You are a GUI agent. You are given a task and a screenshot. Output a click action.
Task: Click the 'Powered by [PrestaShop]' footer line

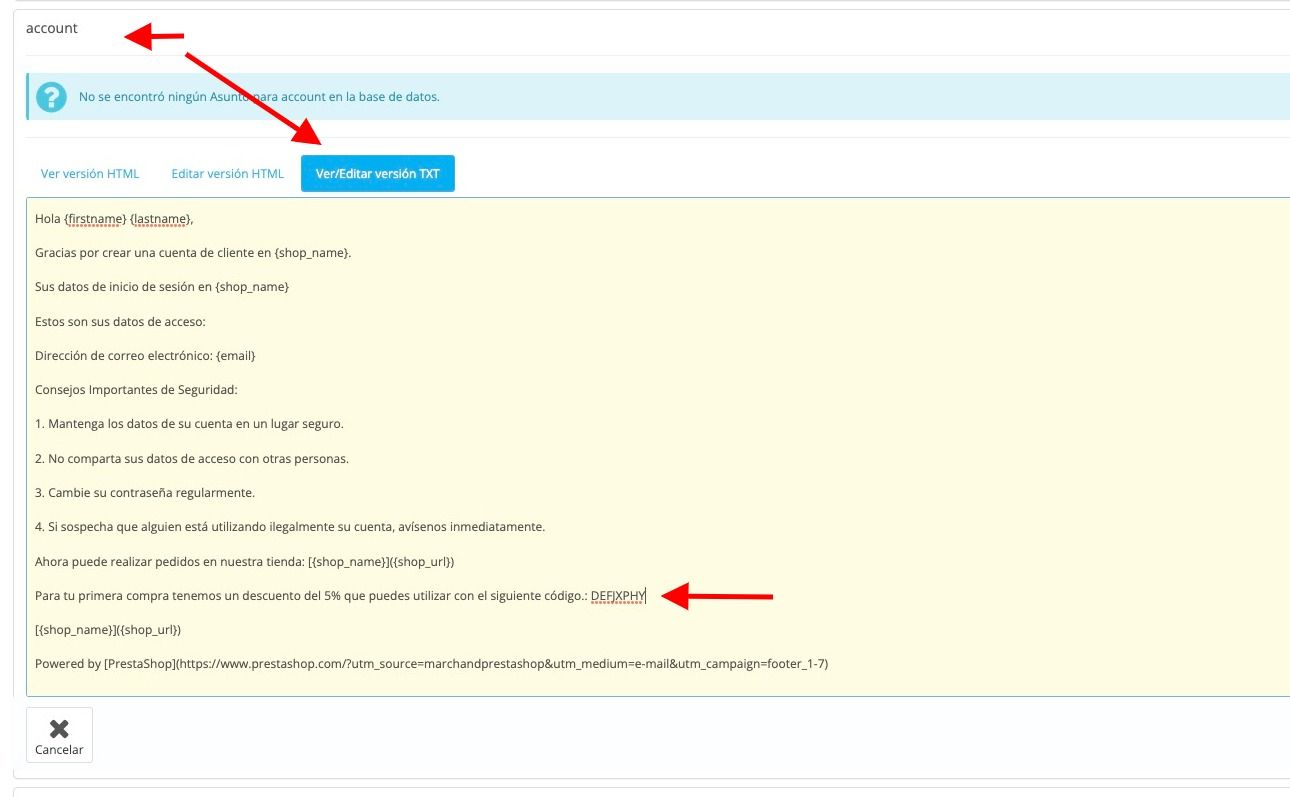point(432,664)
